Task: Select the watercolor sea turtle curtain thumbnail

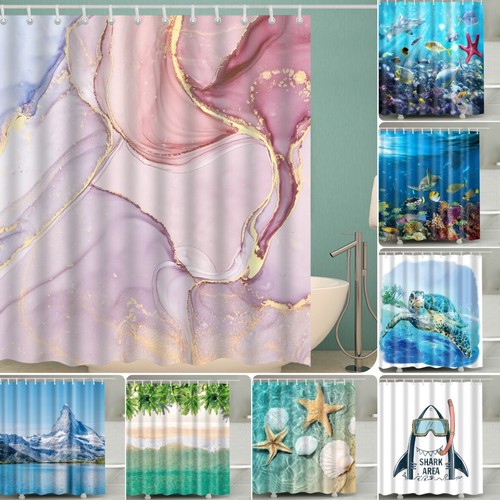Action: [431, 311]
